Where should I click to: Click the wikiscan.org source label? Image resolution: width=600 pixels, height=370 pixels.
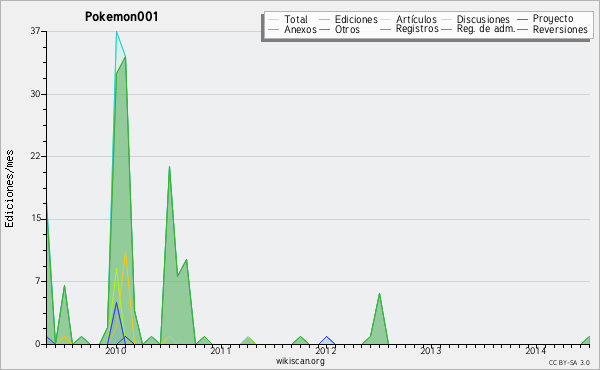pyautogui.click(x=300, y=361)
